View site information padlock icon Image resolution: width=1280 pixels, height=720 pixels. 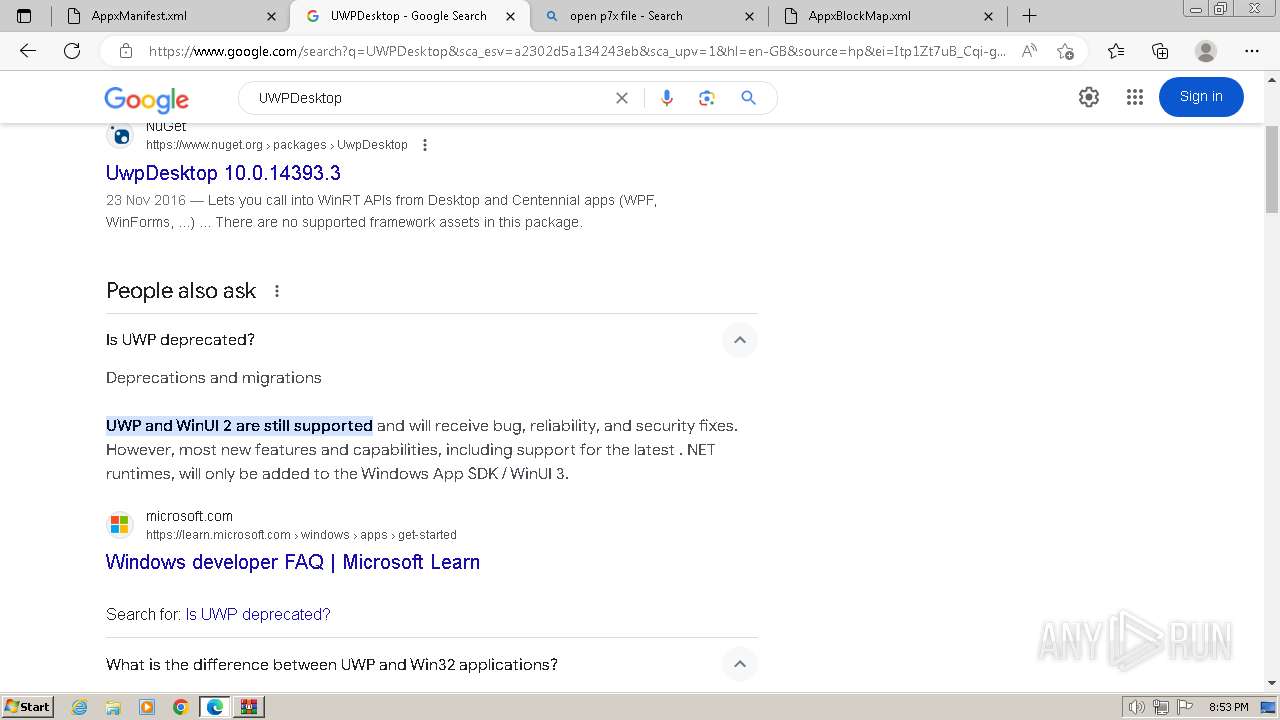[x=126, y=51]
